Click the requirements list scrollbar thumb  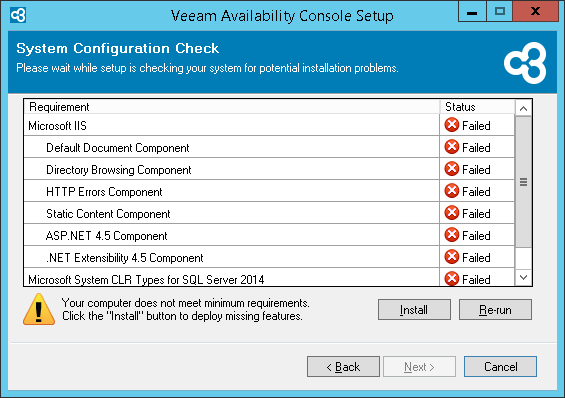click(x=524, y=182)
